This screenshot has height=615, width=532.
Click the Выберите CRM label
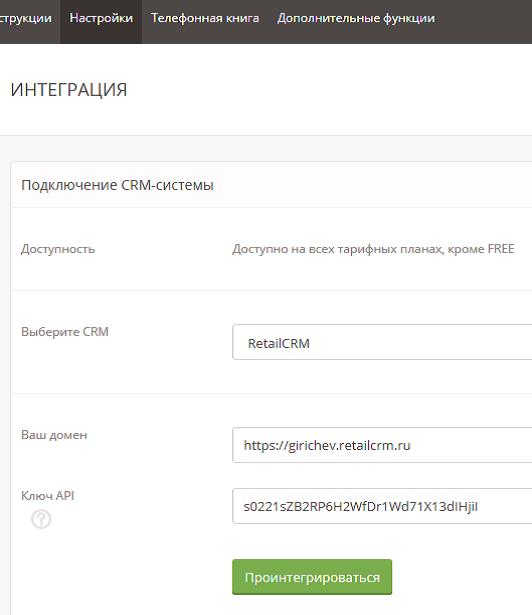click(65, 332)
